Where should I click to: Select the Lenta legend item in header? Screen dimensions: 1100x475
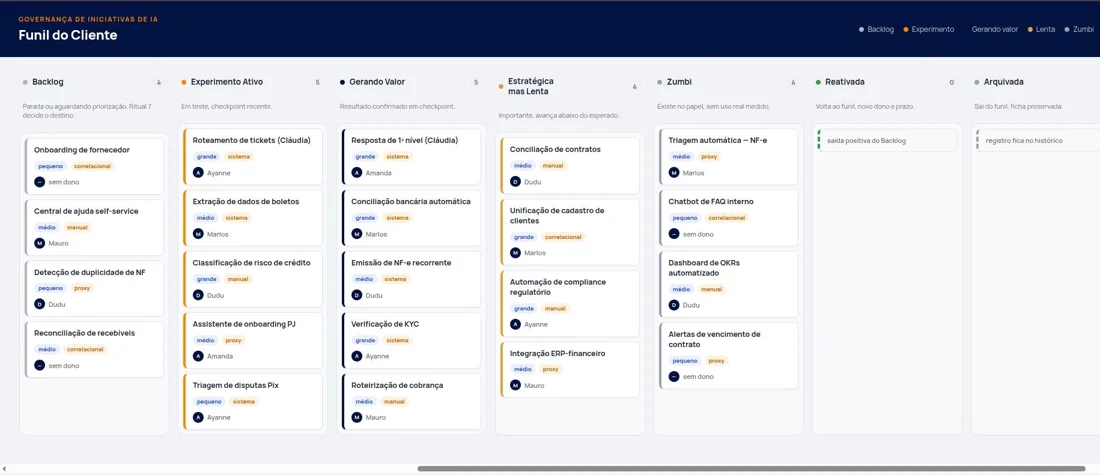point(1041,29)
